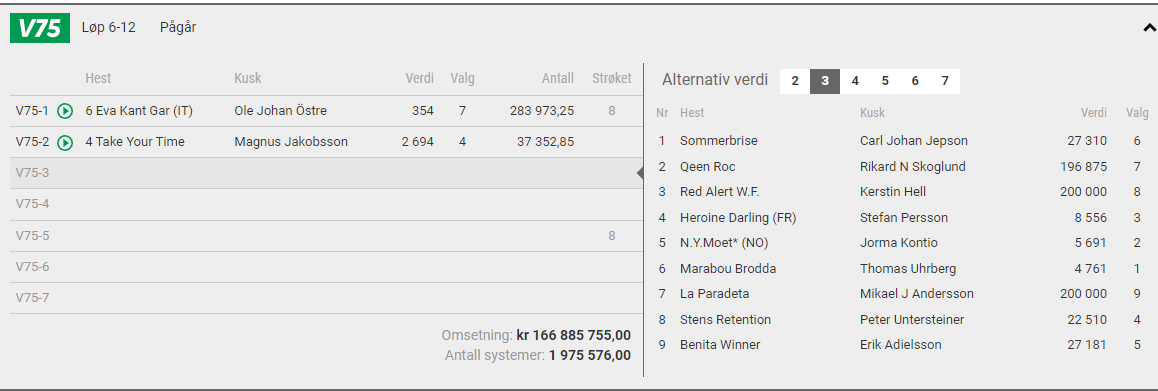The width and height of the screenshot is (1158, 391).
Task: Click the play icon beside V75-2
Action: pyautogui.click(x=65, y=143)
